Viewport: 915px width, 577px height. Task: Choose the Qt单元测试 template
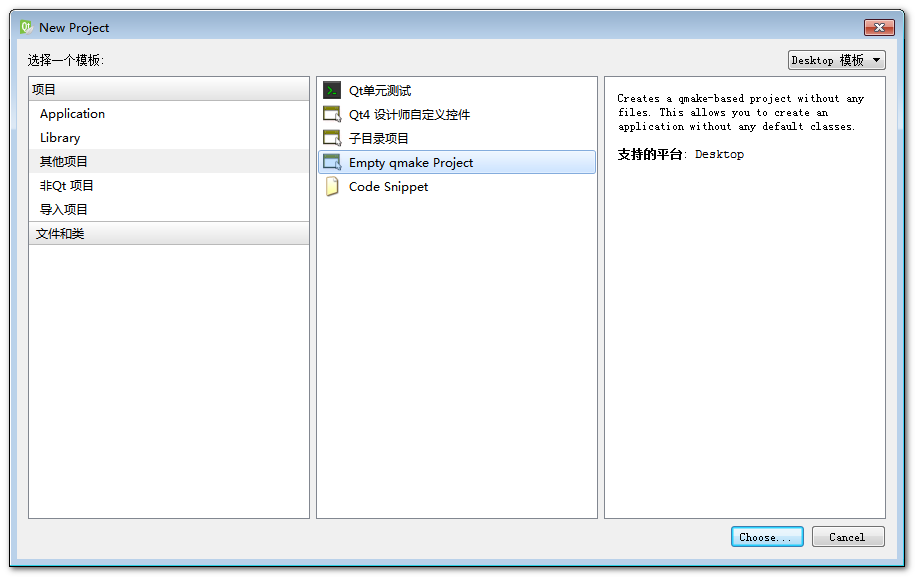pos(380,90)
